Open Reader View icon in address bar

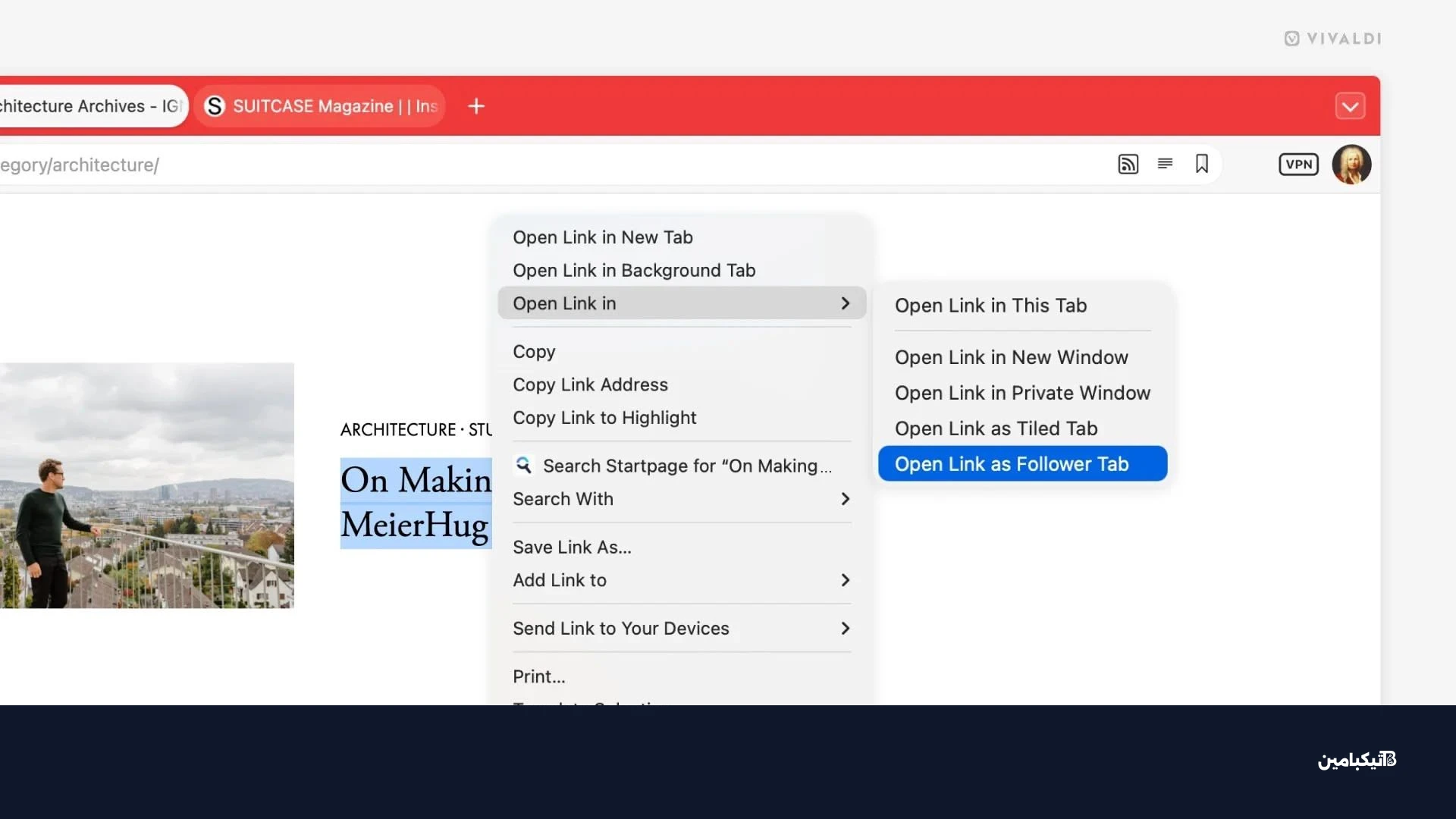(1165, 164)
